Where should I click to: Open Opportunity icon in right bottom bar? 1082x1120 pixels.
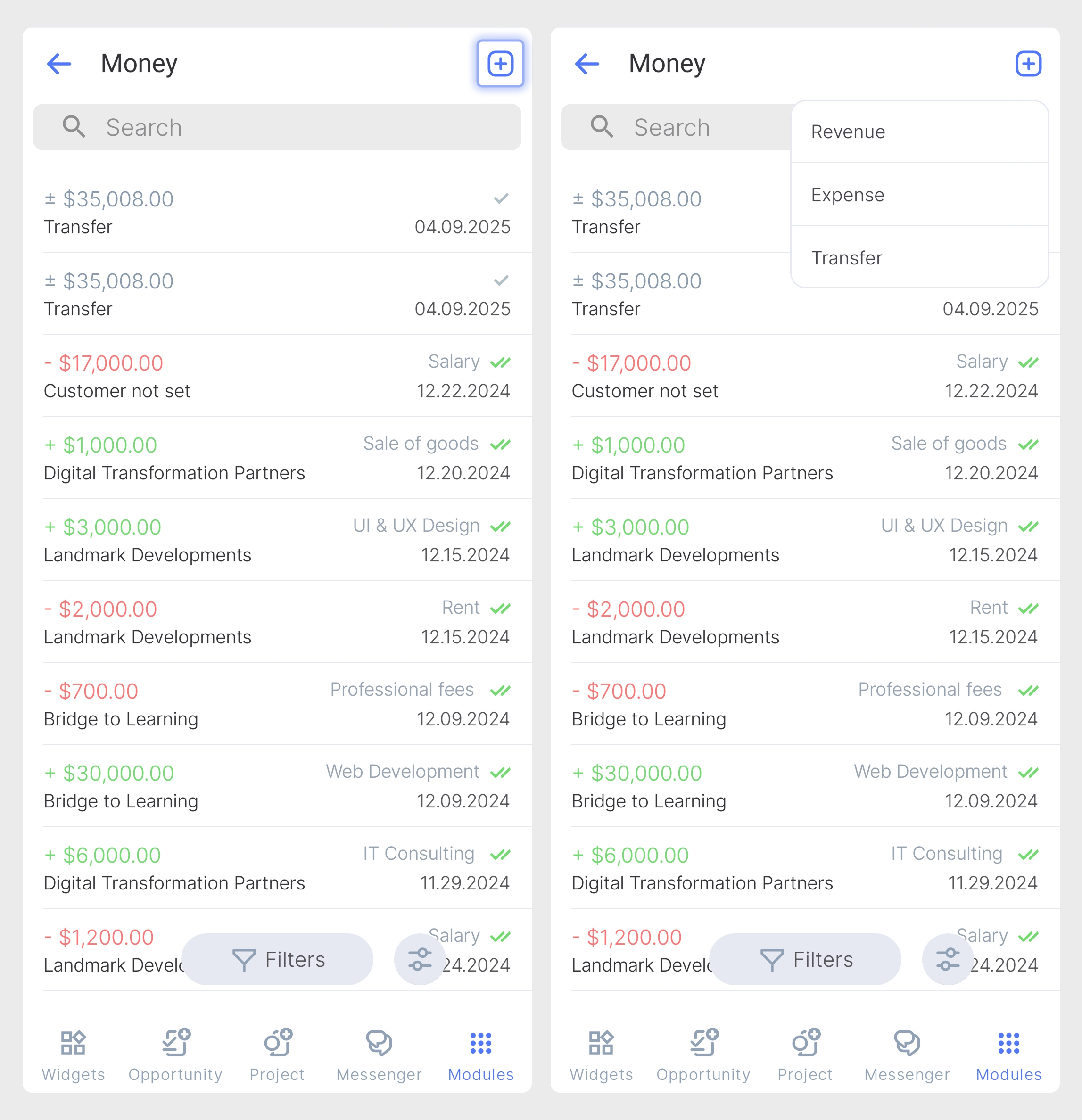[703, 1042]
